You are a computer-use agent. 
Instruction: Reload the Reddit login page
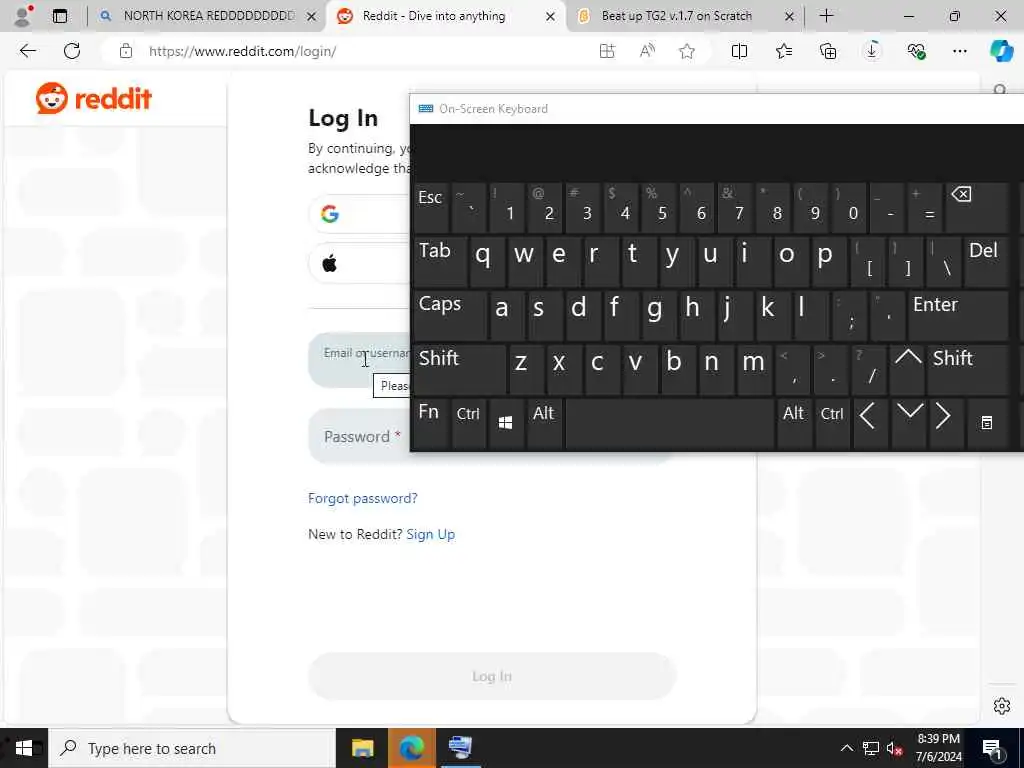coord(72,51)
